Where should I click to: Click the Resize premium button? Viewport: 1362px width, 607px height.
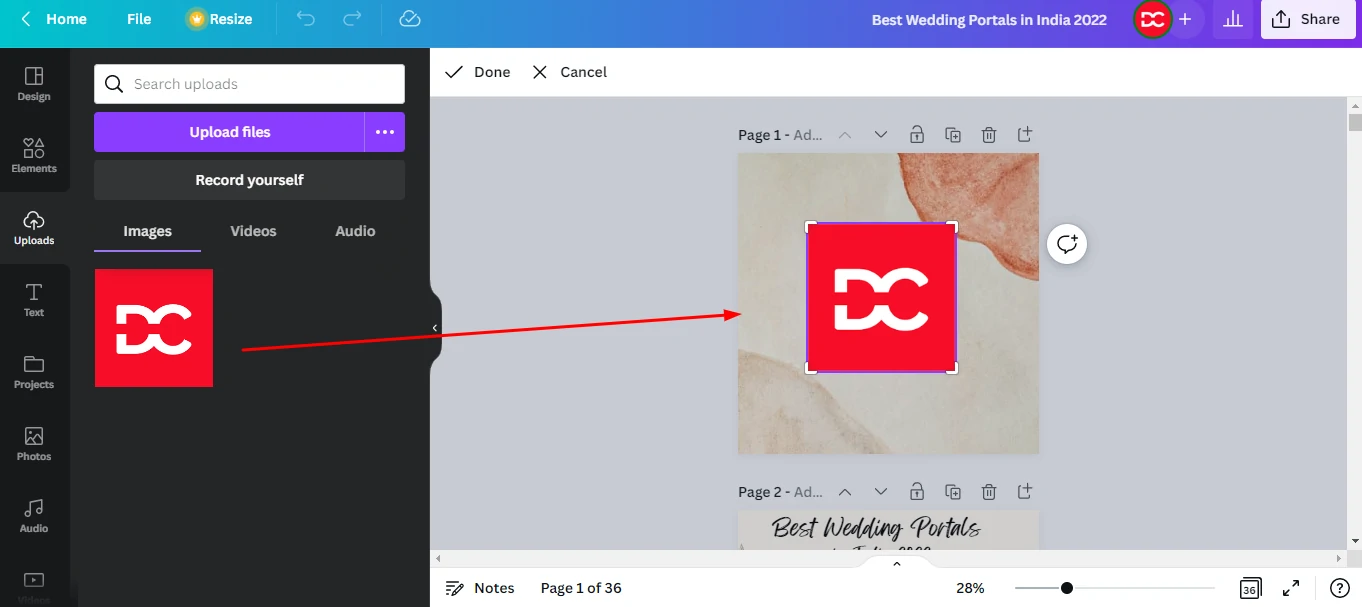(220, 19)
